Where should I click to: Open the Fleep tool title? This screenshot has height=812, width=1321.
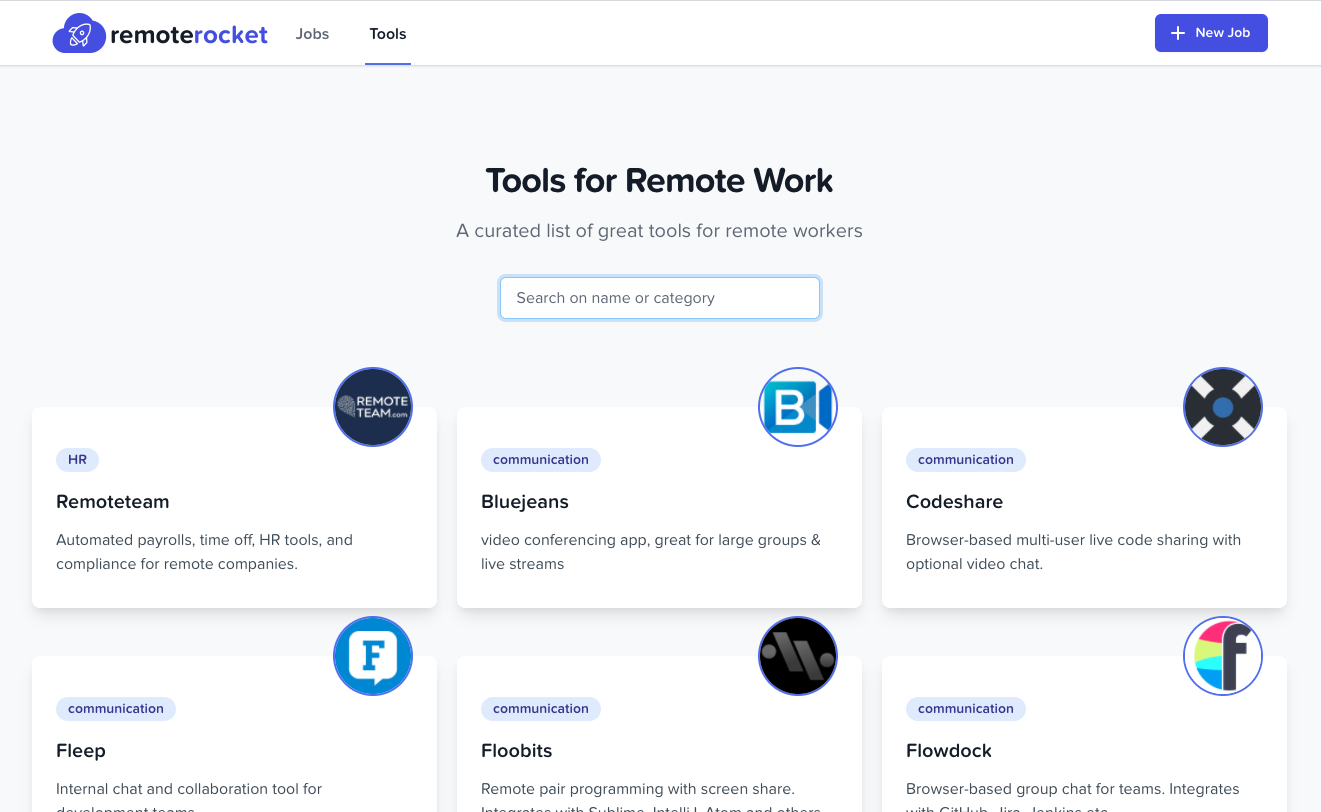(x=81, y=751)
